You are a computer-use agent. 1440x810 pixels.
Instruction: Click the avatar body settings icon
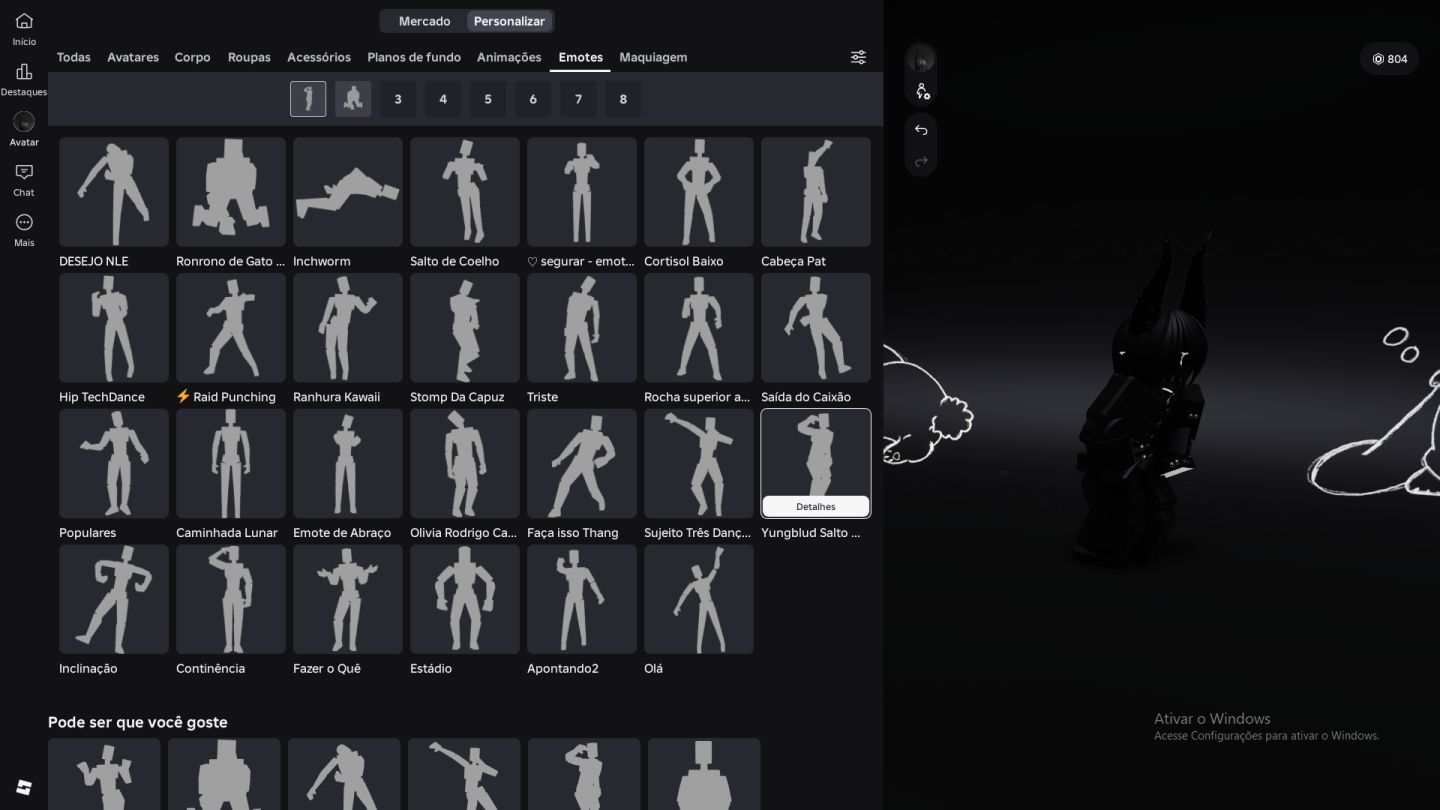pyautogui.click(x=922, y=92)
